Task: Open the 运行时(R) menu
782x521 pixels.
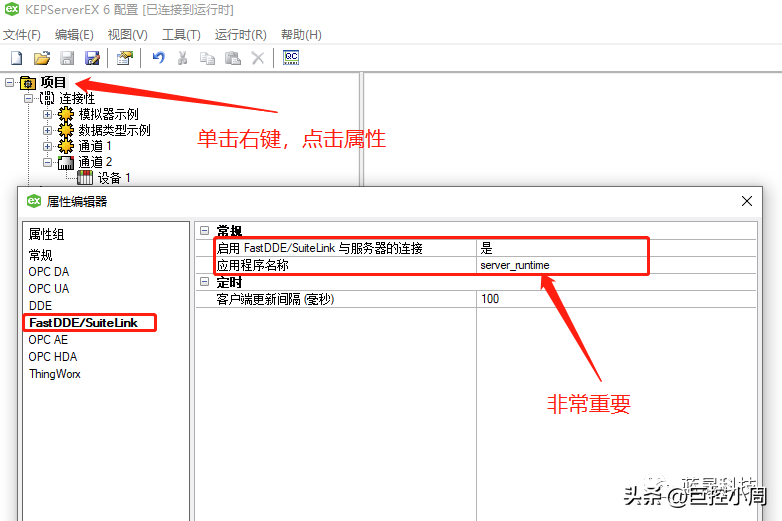Action: coord(240,35)
